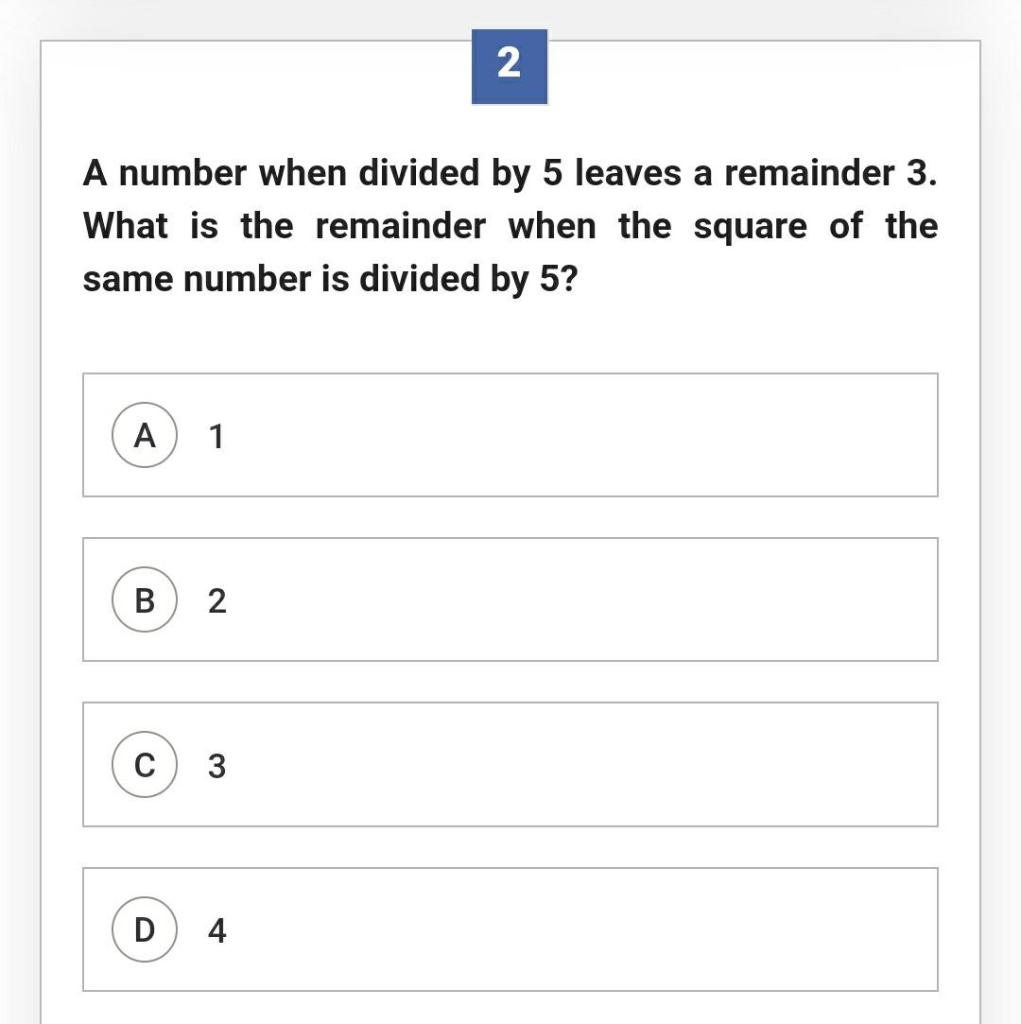Click the answer label 2 beside circle B
Image resolution: width=1021 pixels, height=1024 pixels.
216,600
